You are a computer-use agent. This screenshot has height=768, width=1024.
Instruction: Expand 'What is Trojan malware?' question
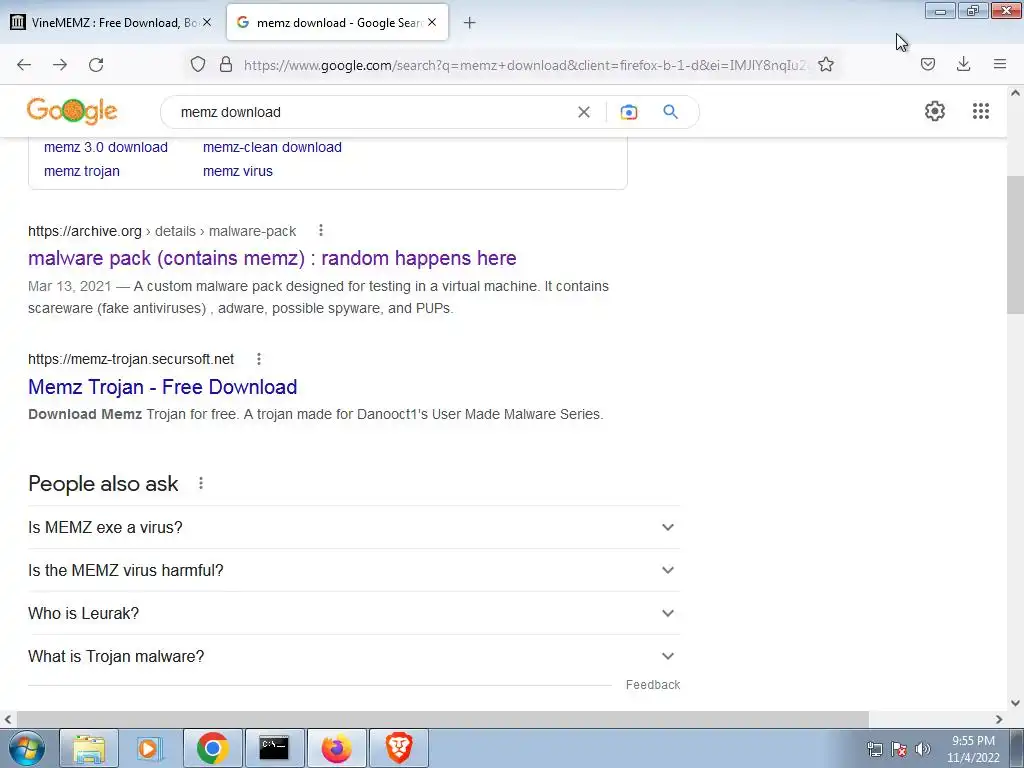[x=353, y=656]
